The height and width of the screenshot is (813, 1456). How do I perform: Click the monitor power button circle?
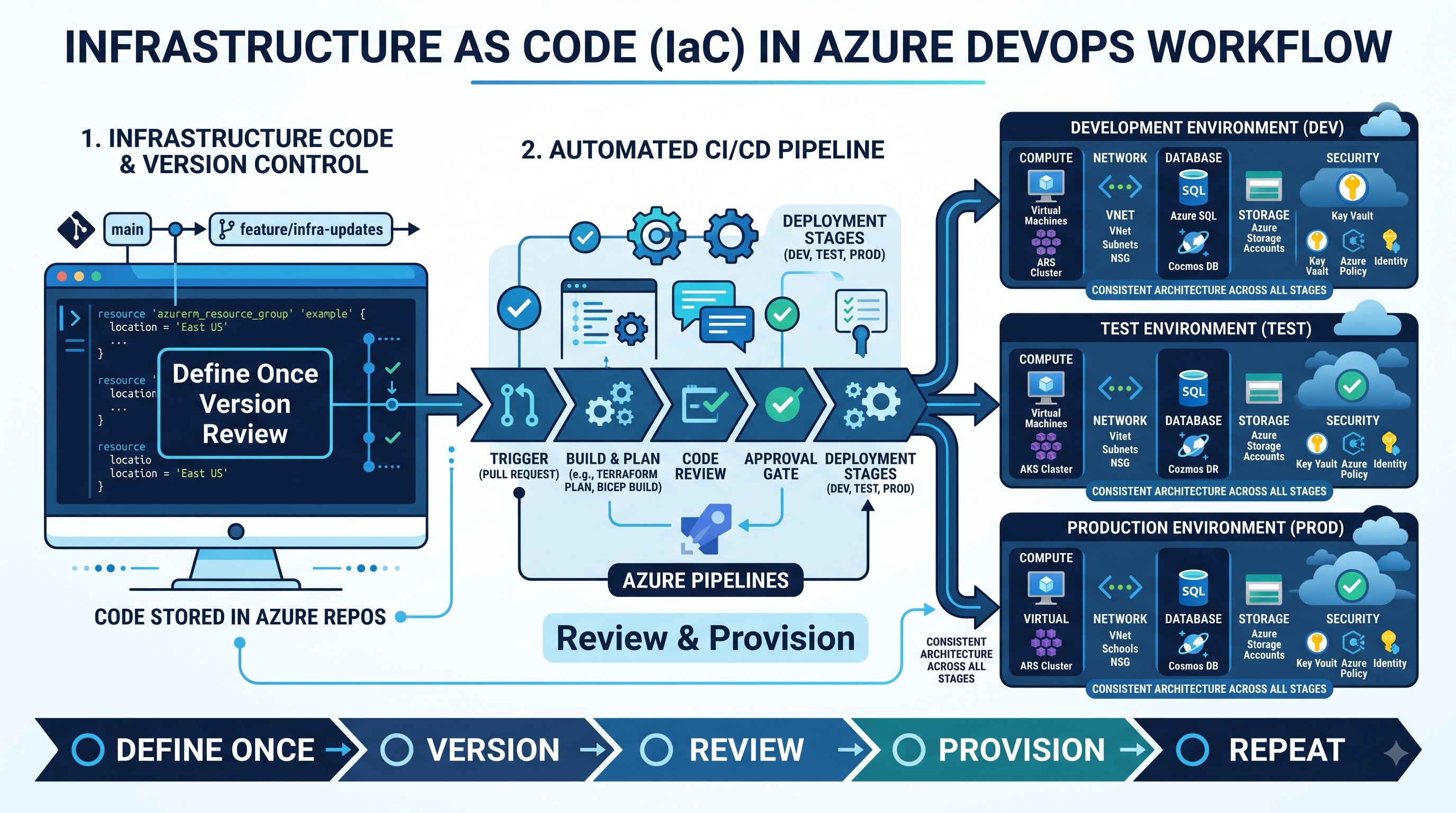[235, 531]
